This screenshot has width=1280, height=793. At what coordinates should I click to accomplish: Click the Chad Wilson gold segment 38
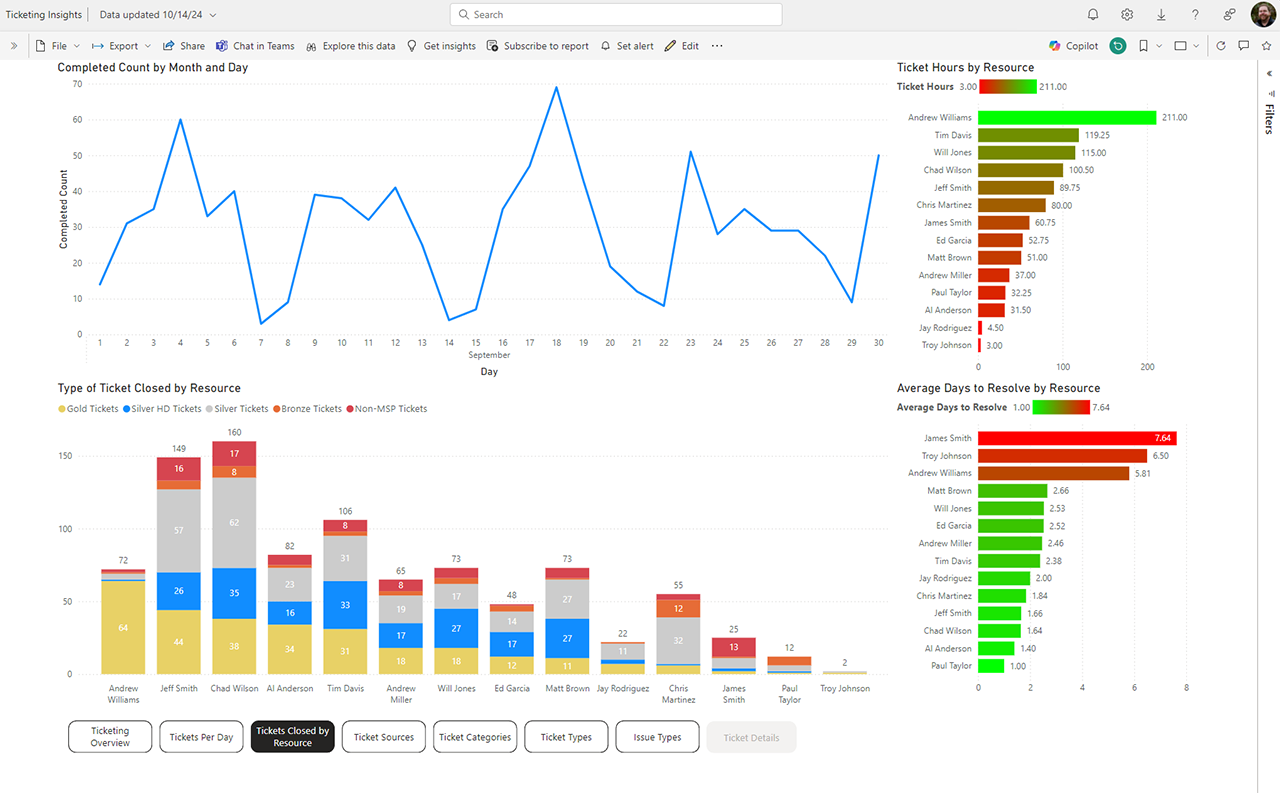234,646
